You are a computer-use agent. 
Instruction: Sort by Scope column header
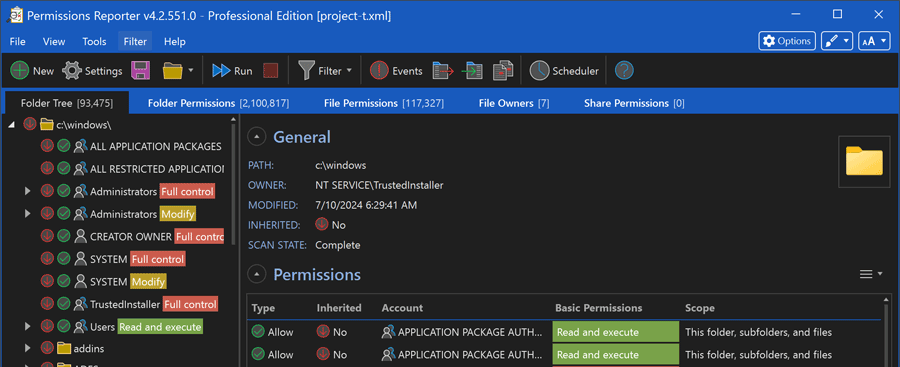tap(700, 308)
